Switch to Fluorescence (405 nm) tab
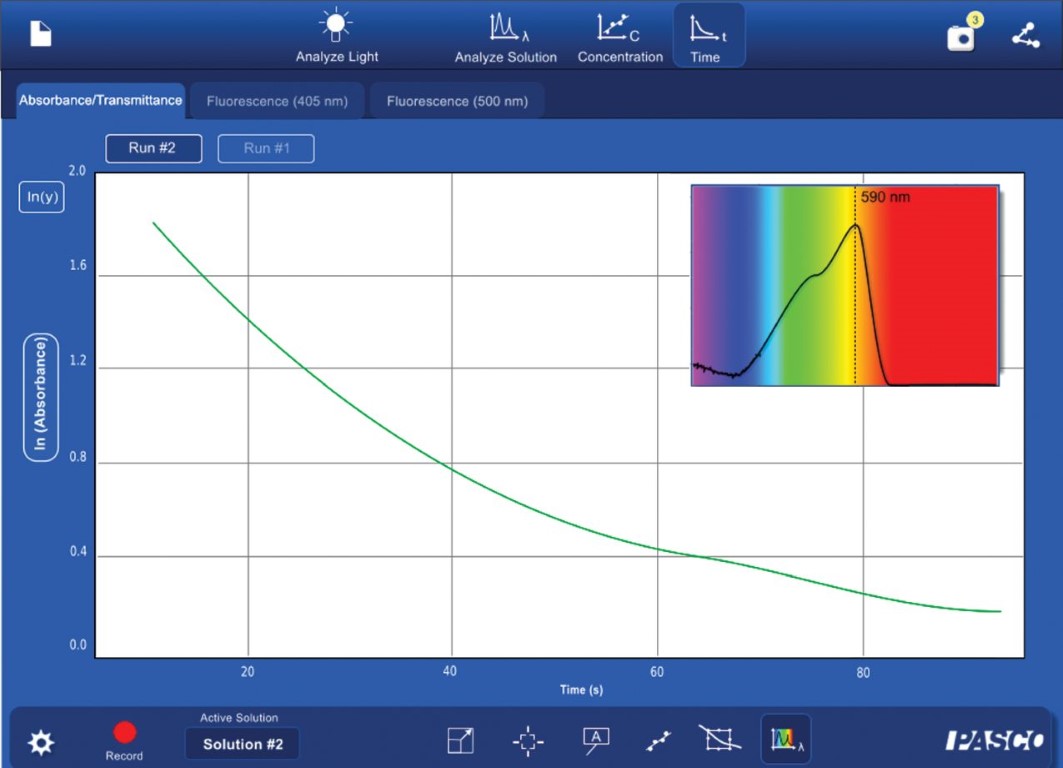The image size is (1063, 768). tap(277, 101)
